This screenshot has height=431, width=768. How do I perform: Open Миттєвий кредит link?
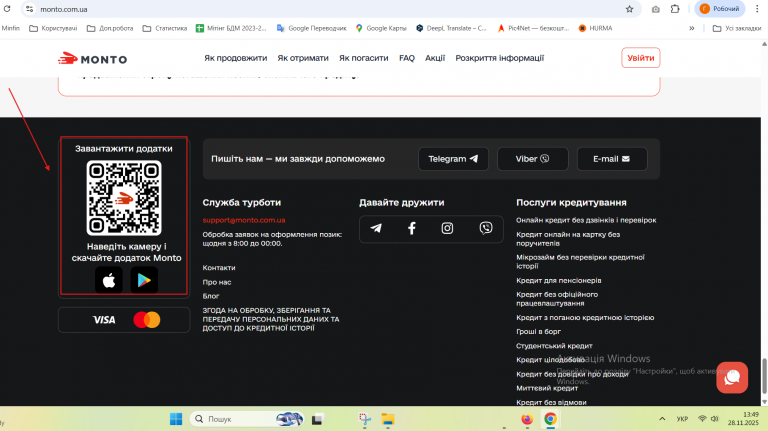point(547,388)
